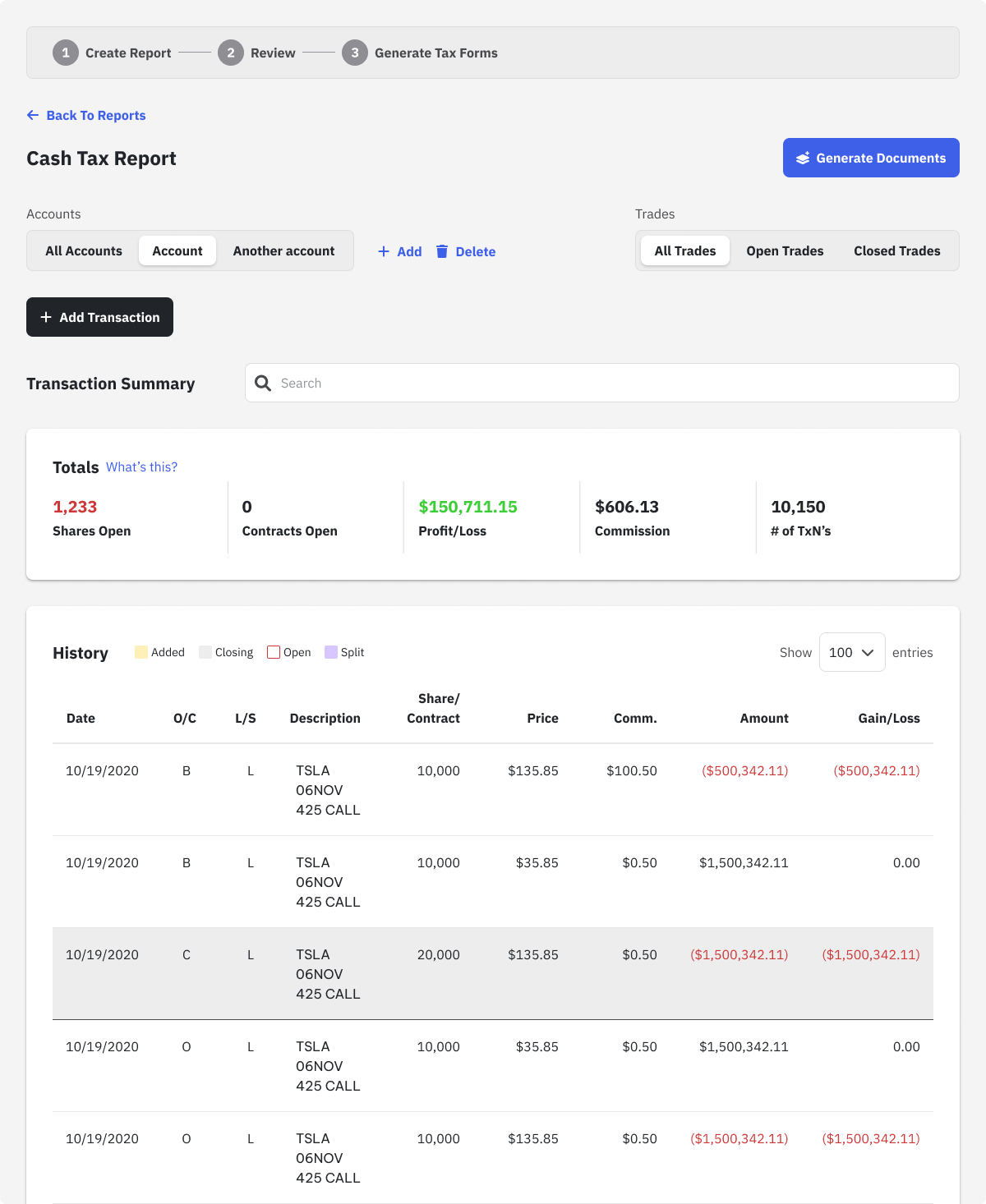Click the stacked-layers icon on Generate Documents
The image size is (986, 1204).
804,158
